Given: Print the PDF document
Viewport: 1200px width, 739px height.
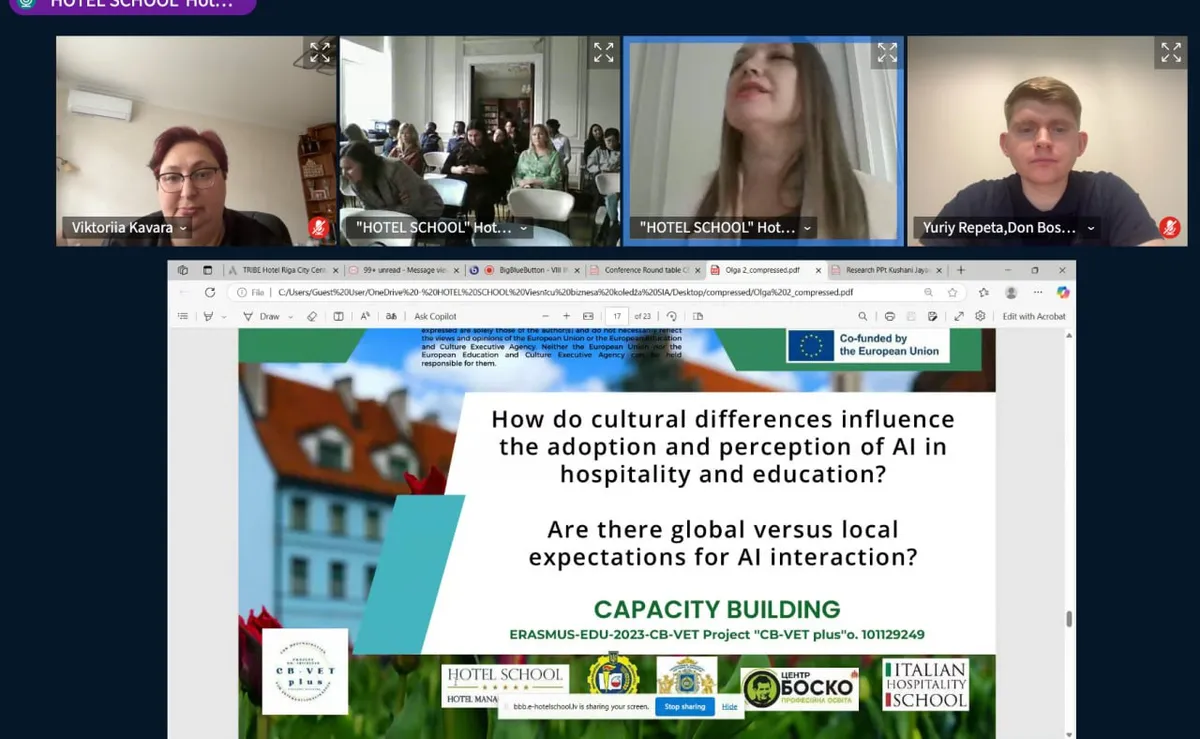Looking at the screenshot, I should pyautogui.click(x=889, y=316).
